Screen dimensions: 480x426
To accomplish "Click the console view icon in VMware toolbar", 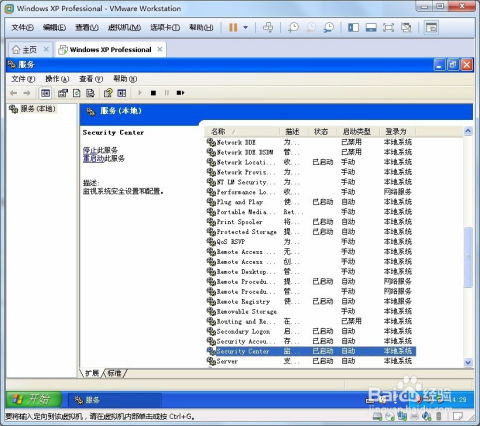I will pos(431,27).
